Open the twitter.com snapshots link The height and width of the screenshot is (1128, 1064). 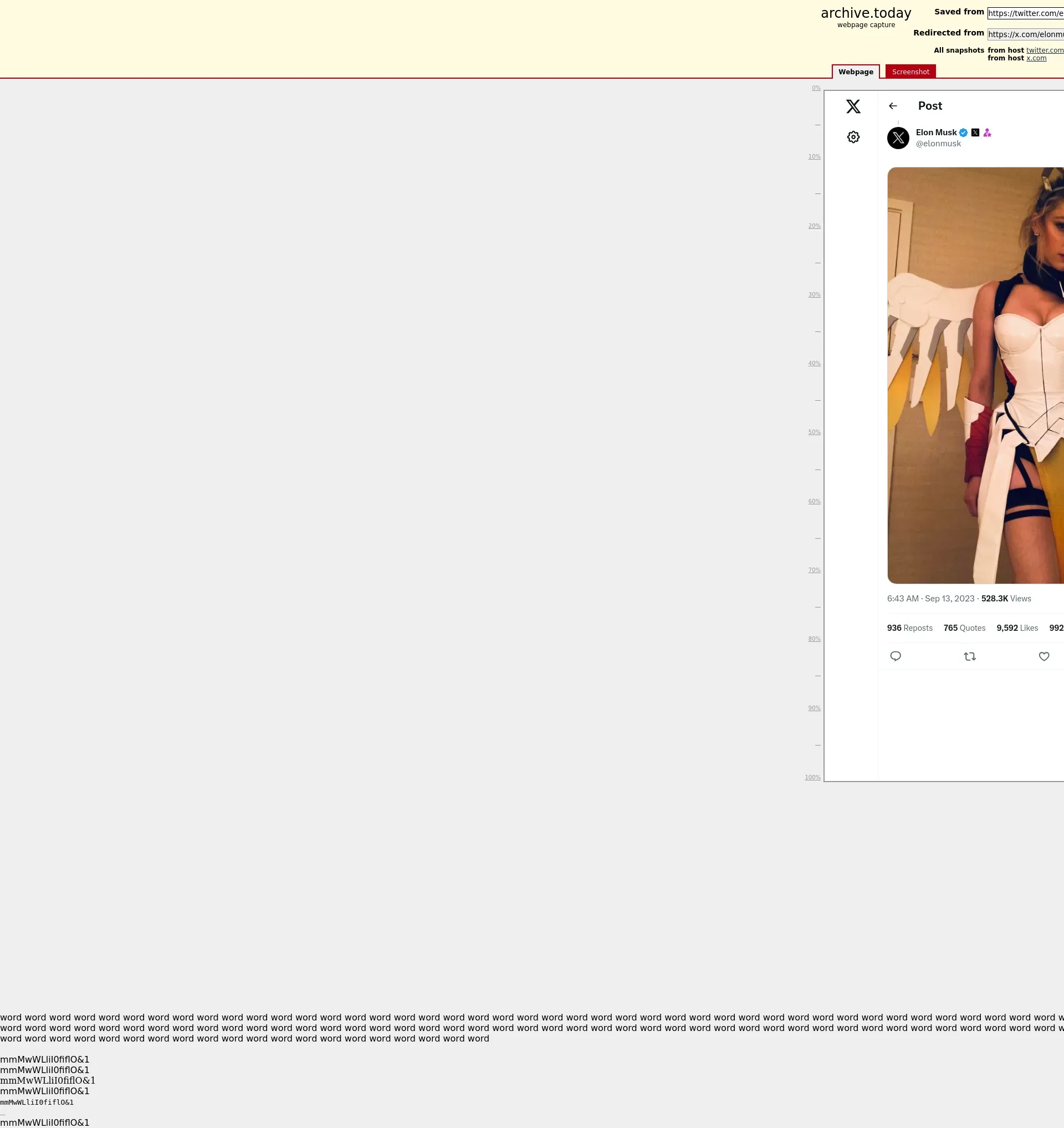tap(1044, 50)
